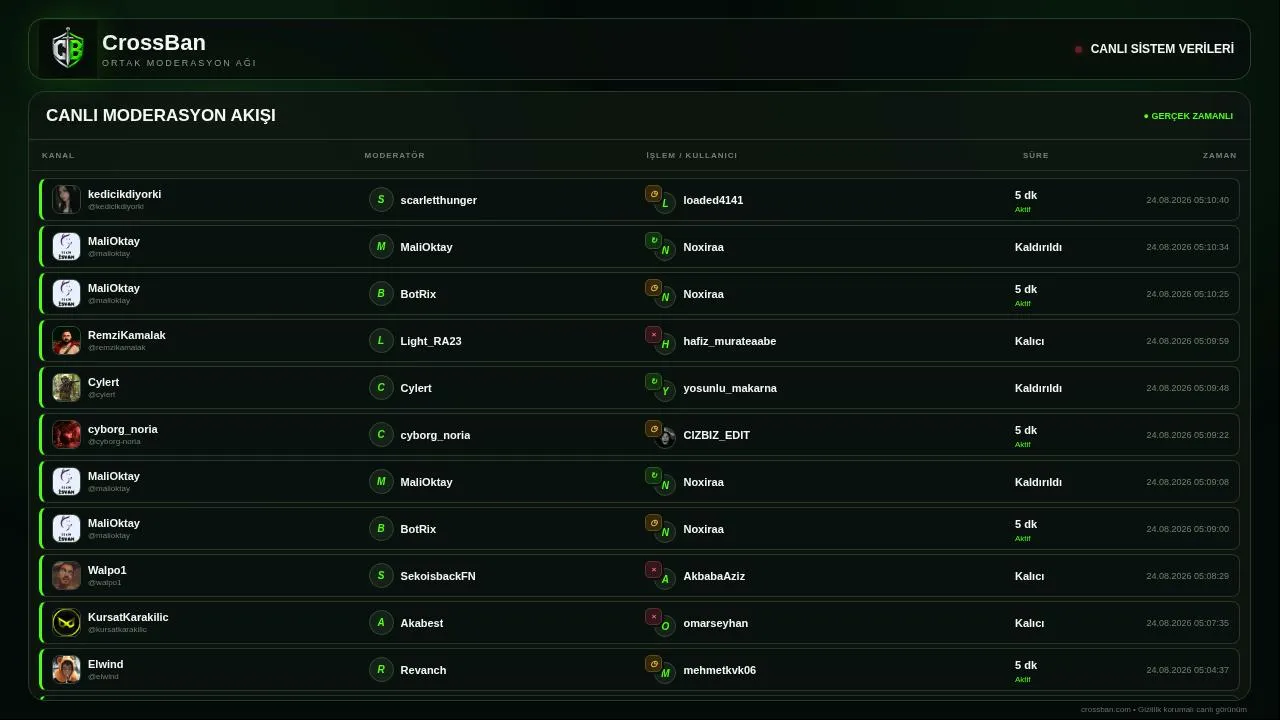Screen dimensions: 1280x720
Task: Click the timeout icon beside loaded4141
Action: (653, 194)
